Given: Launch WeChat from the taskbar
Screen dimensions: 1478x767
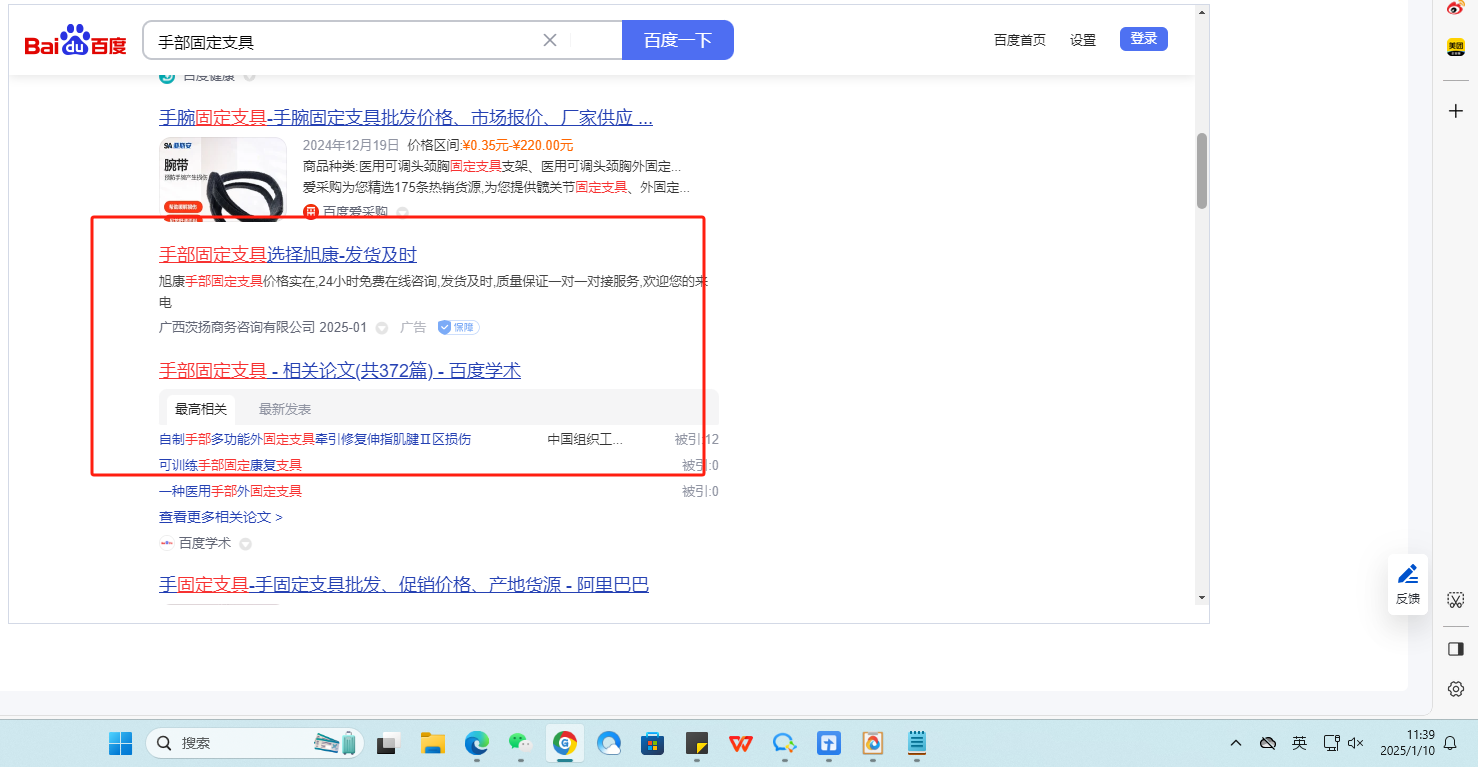Looking at the screenshot, I should [x=519, y=743].
